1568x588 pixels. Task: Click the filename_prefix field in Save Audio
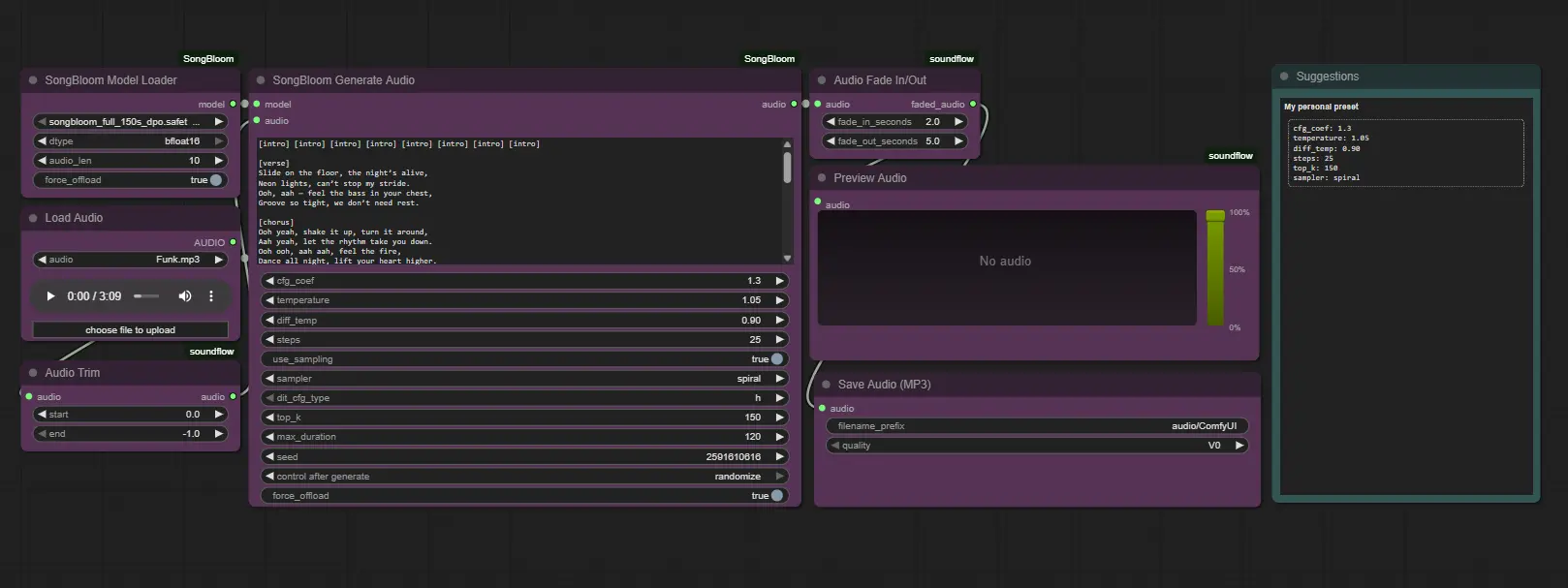point(1036,426)
